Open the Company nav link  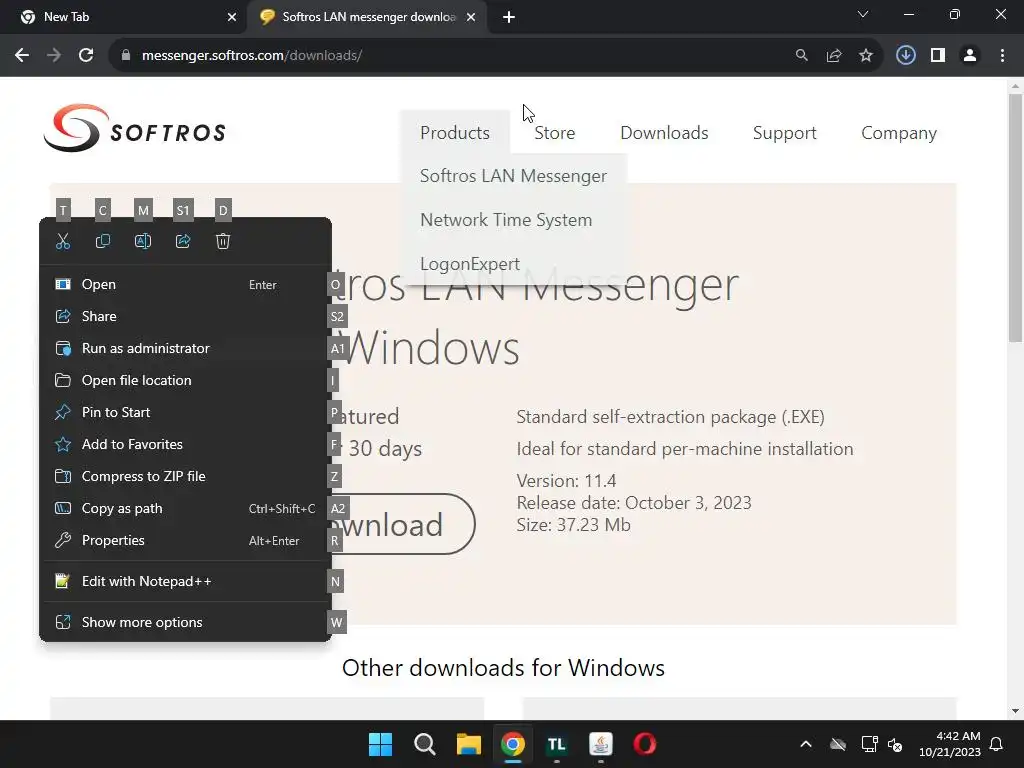pos(899,133)
